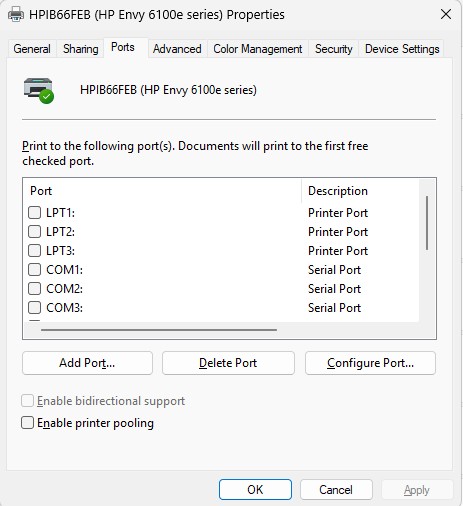The height and width of the screenshot is (506, 463).
Task: Check the LPT1: port checkbox
Action: [34, 213]
